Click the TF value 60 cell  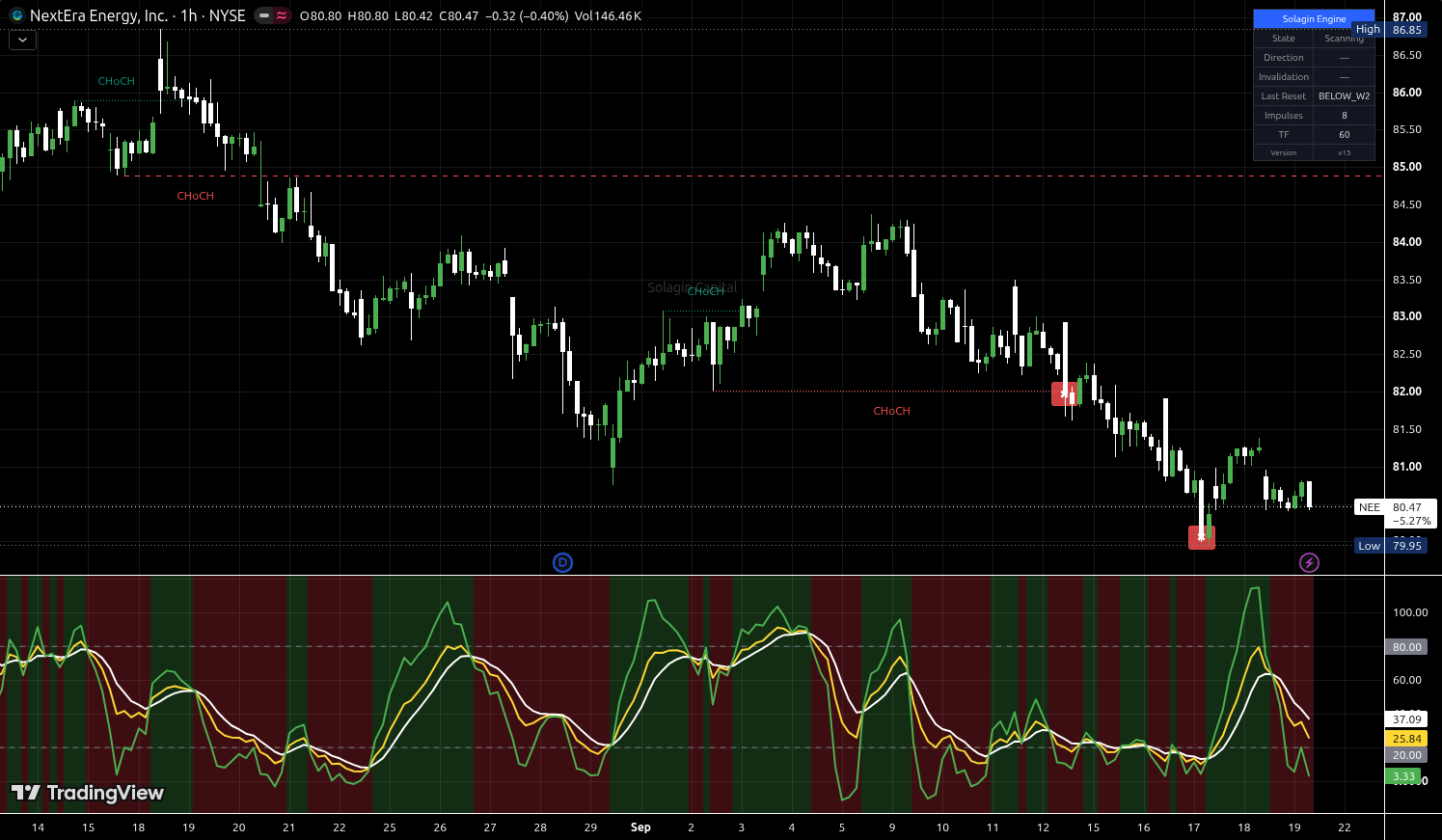coord(1345,135)
